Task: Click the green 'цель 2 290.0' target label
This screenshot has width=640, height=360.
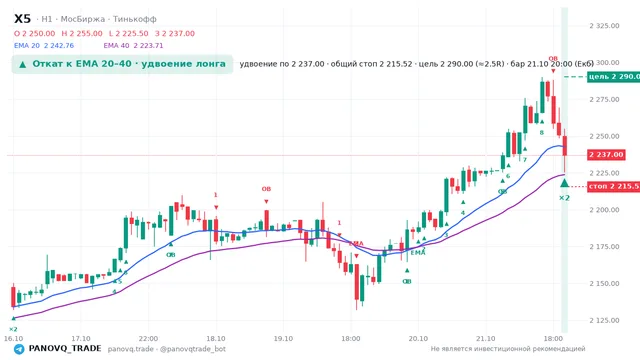Action: point(613,77)
